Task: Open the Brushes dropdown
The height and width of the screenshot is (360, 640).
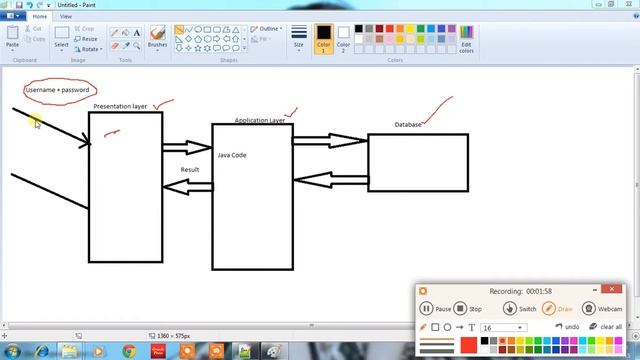Action: [x=158, y=50]
